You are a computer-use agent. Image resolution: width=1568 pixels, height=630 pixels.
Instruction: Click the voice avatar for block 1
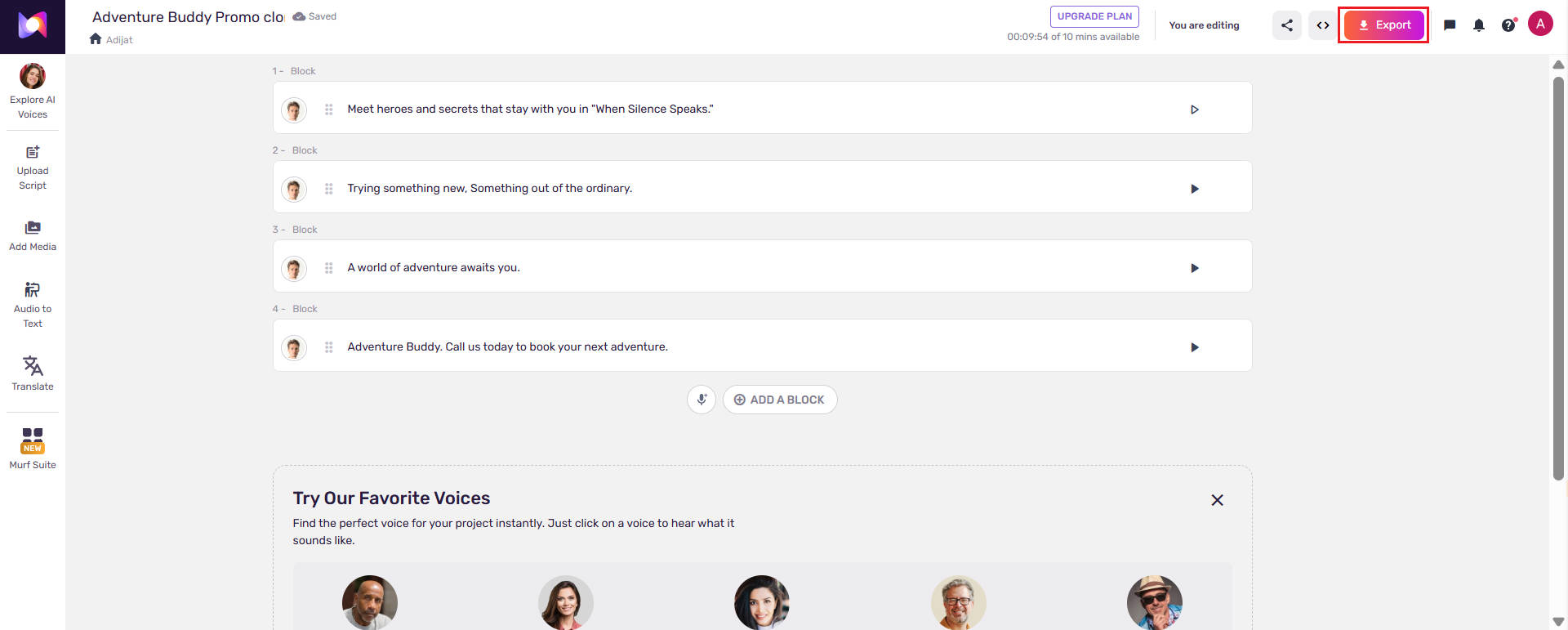(x=294, y=109)
